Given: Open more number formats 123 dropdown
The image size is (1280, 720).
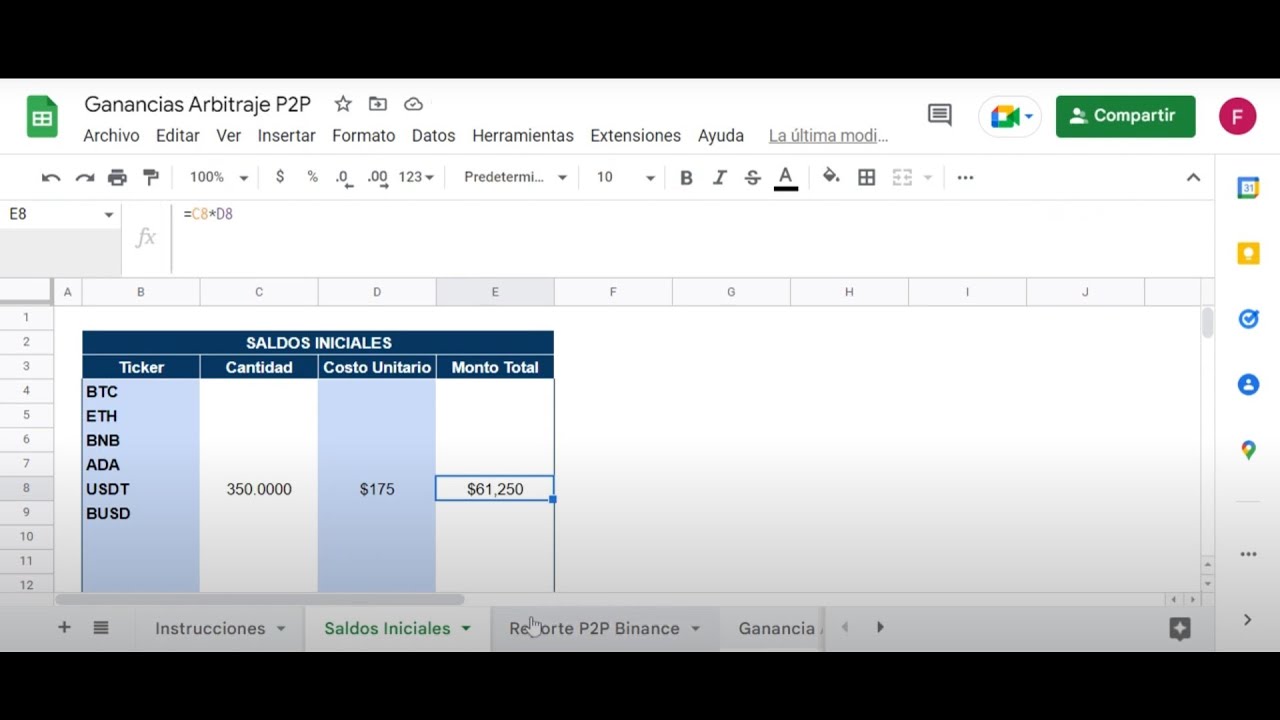Looking at the screenshot, I should 416,177.
